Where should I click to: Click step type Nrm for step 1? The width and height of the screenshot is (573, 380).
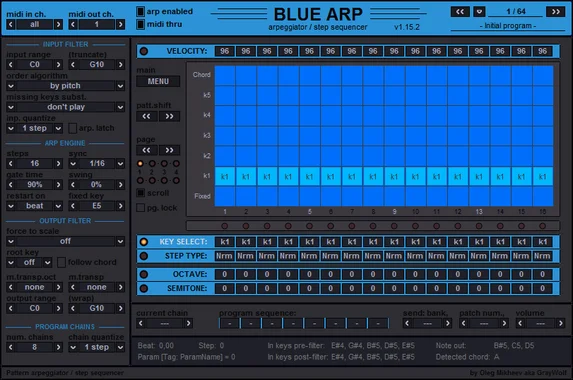pyautogui.click(x=224, y=256)
